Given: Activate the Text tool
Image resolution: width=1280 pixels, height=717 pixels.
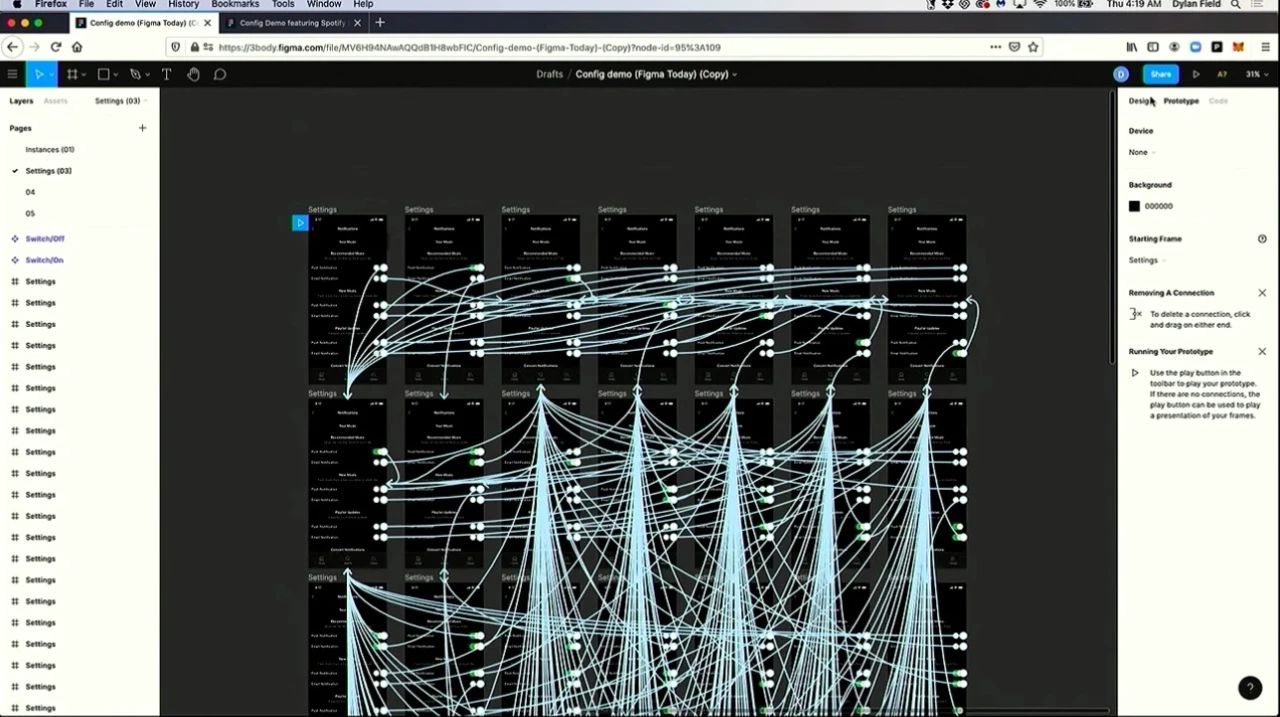Looking at the screenshot, I should [166, 74].
